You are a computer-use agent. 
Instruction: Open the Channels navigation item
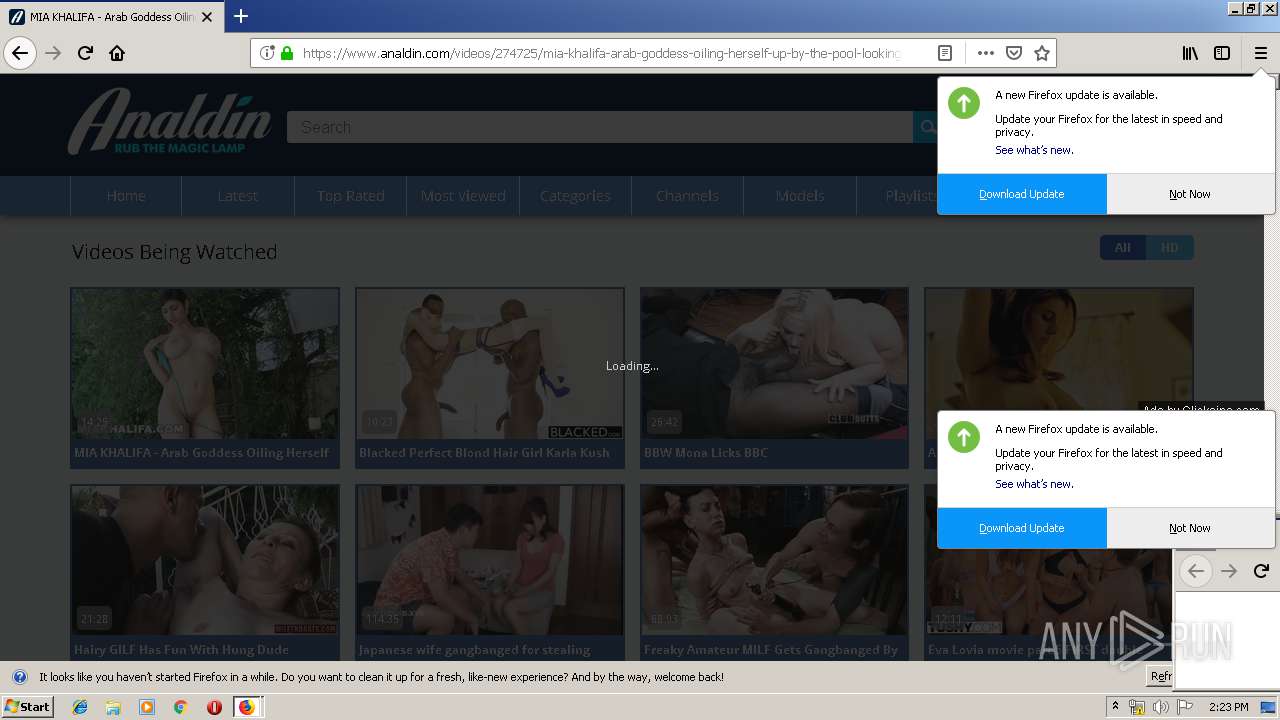pos(688,196)
